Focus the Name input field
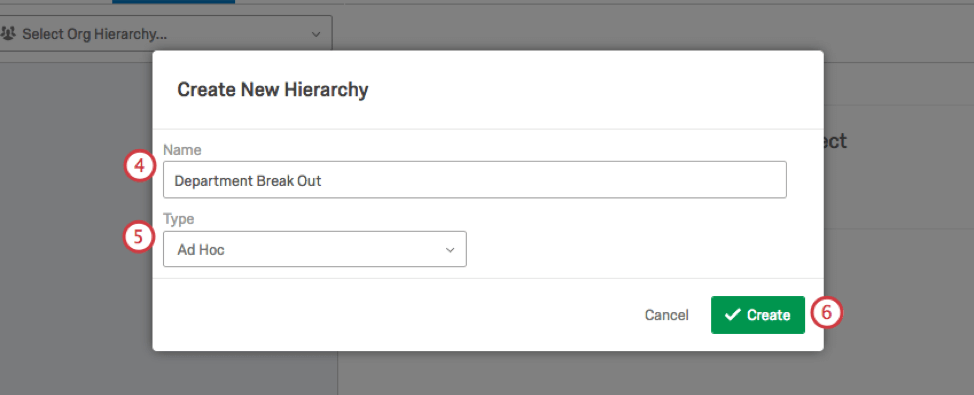 point(475,180)
